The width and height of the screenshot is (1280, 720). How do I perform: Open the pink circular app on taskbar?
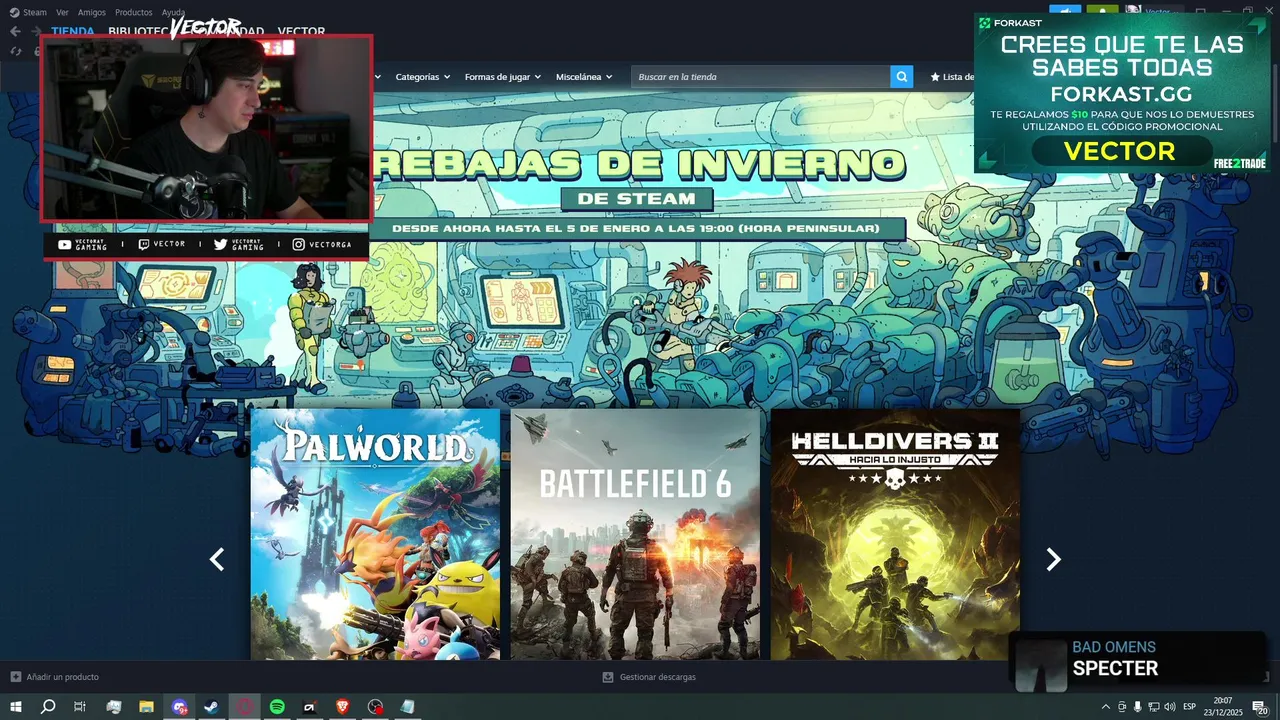[x=245, y=707]
